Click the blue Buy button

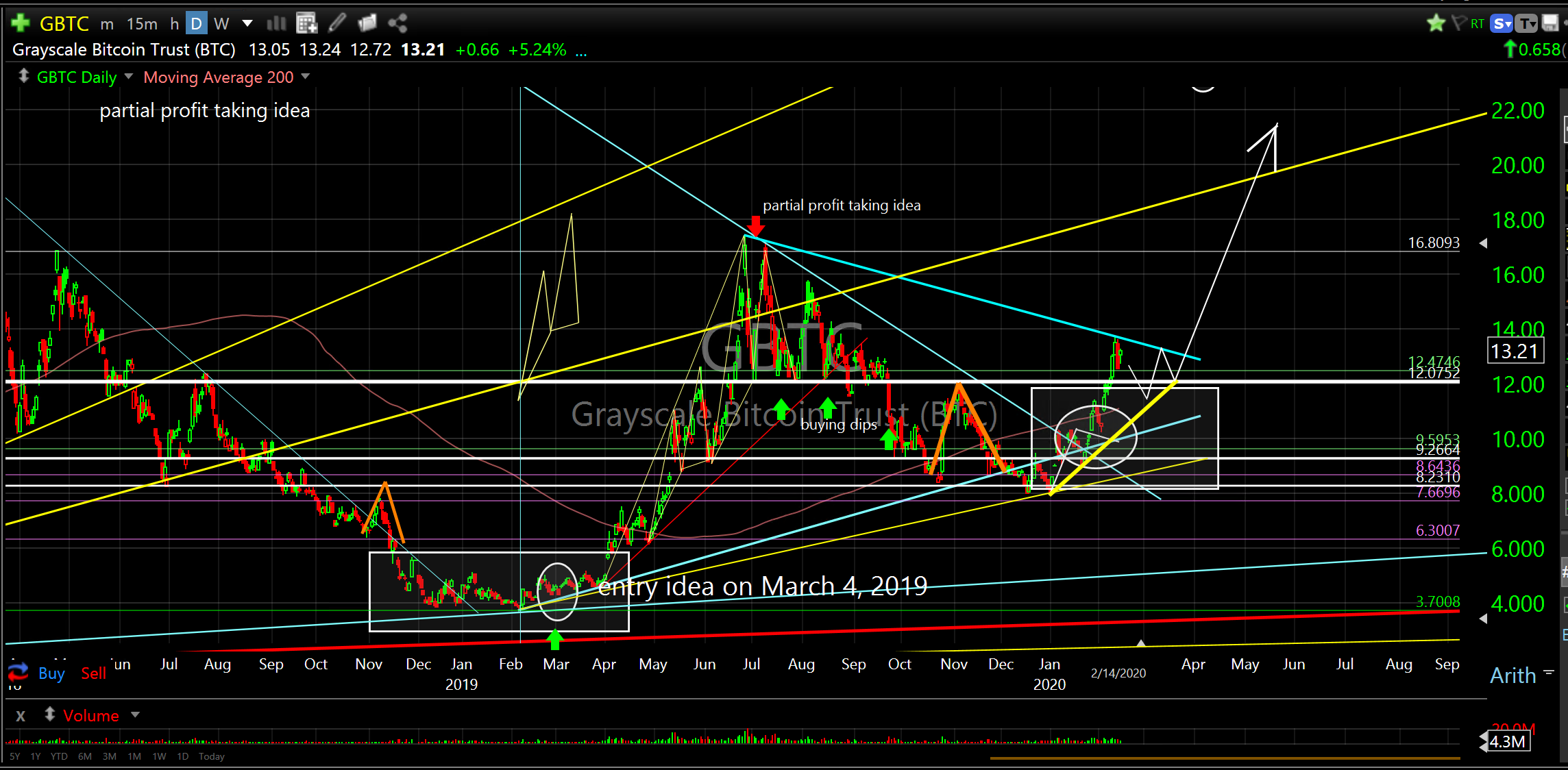(x=51, y=673)
